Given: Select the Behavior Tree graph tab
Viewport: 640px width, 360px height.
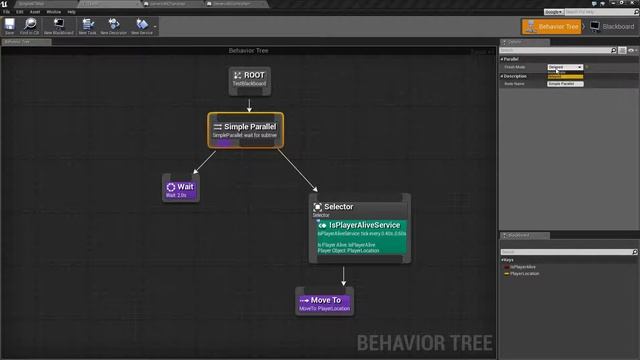Looking at the screenshot, I should (x=26, y=42).
